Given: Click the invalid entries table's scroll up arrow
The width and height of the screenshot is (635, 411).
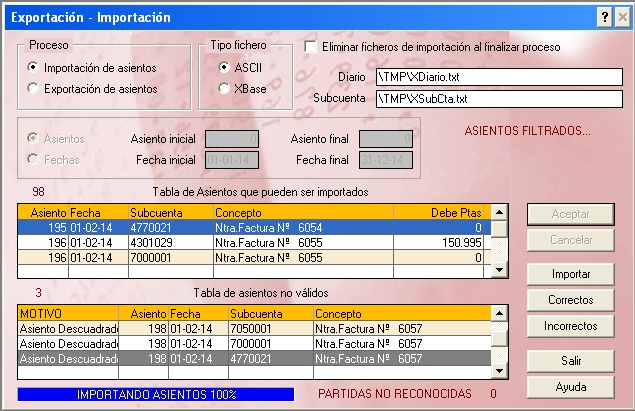Looking at the screenshot, I should pyautogui.click(x=499, y=313).
